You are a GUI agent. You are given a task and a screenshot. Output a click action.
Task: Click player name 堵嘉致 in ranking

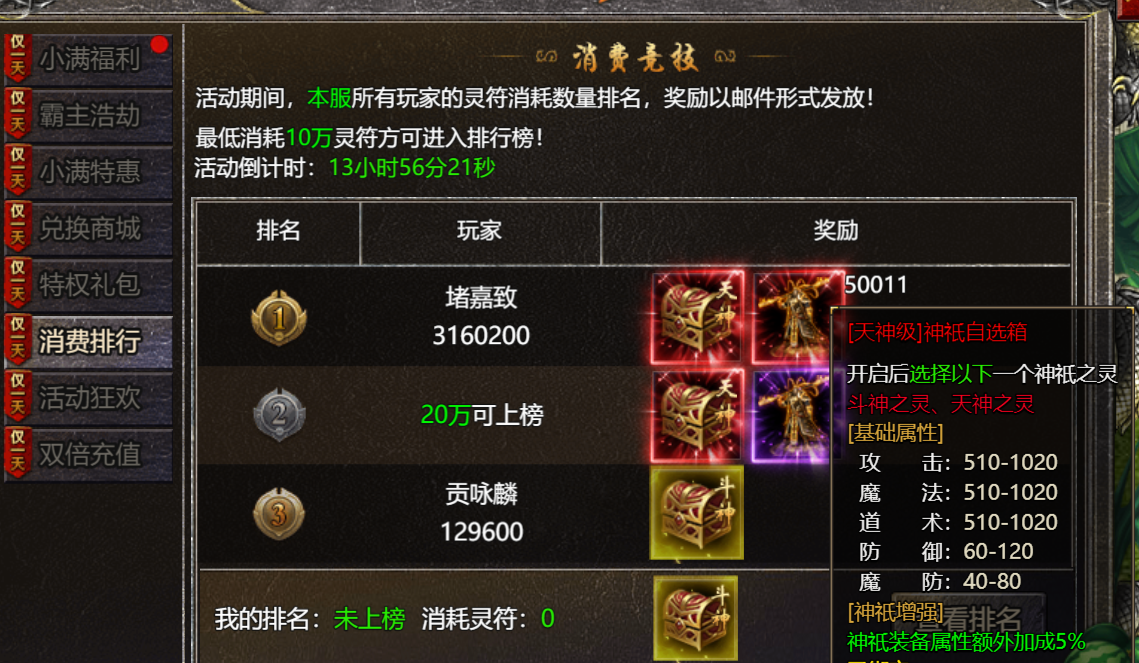coord(481,297)
